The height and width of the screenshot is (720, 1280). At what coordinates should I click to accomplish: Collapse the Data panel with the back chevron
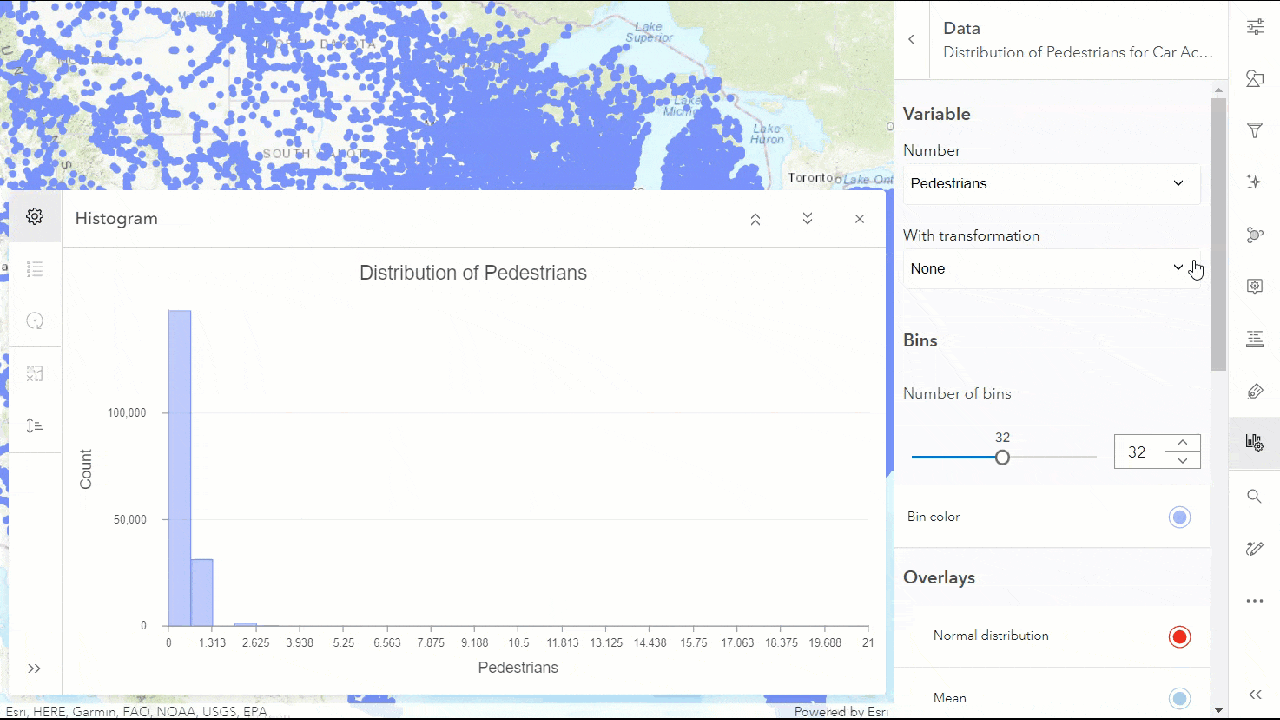(911, 38)
